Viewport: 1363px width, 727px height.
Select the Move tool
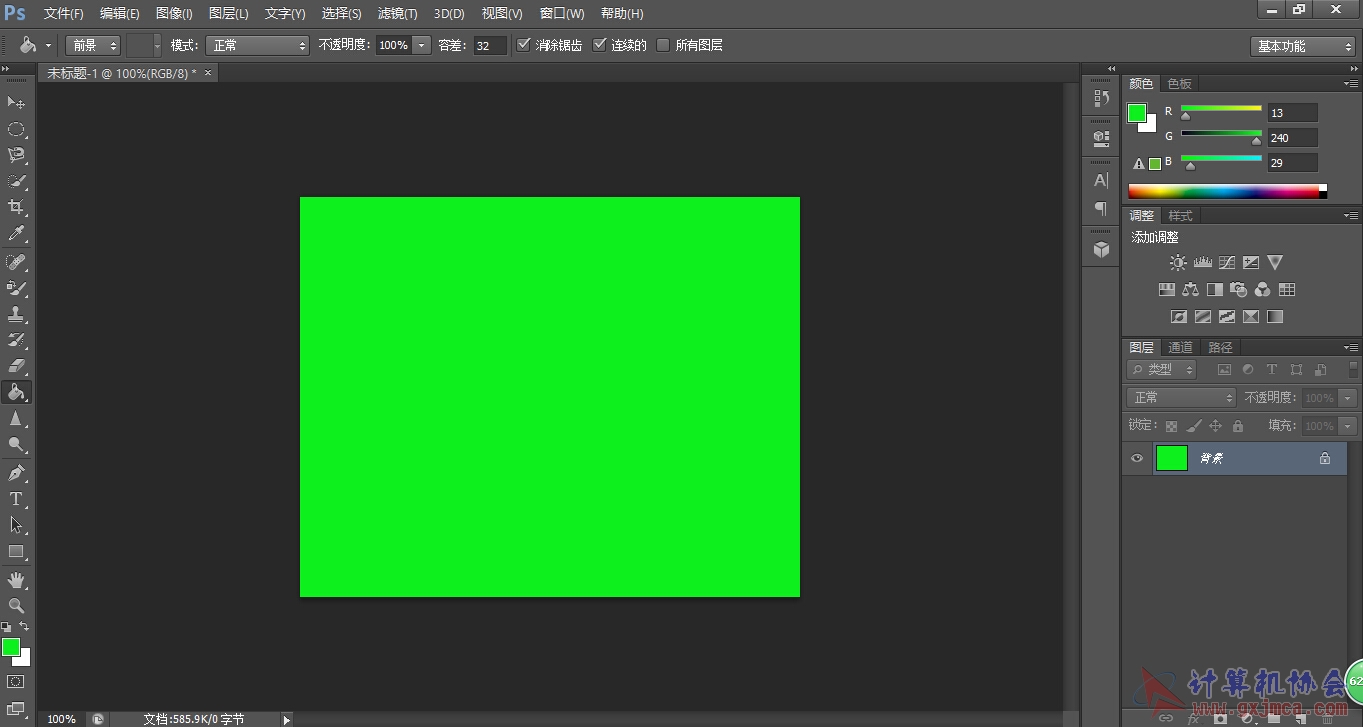[x=16, y=102]
